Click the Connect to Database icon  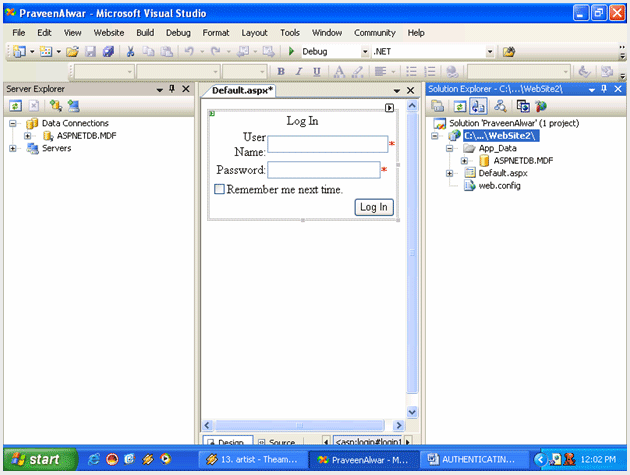(x=55, y=106)
